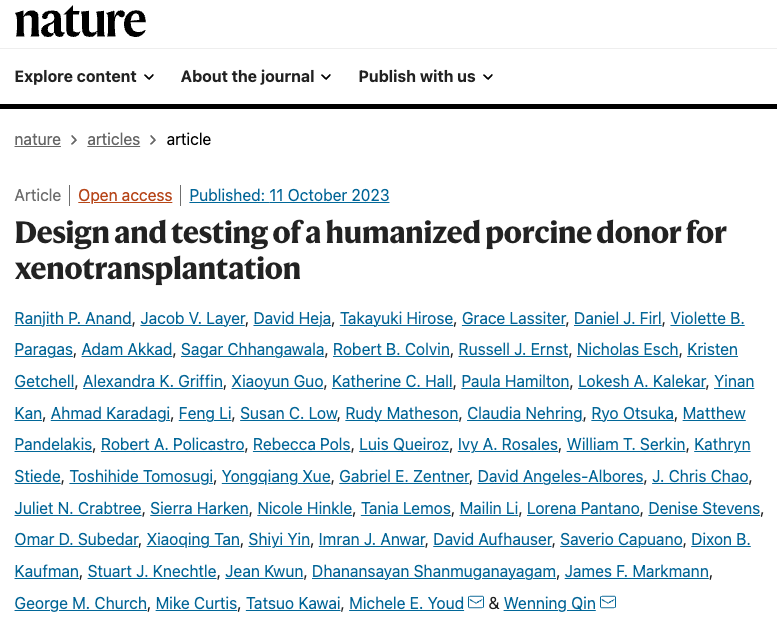Open author Ranjith P. Anand
Screen dimensions: 777x618
point(73,319)
